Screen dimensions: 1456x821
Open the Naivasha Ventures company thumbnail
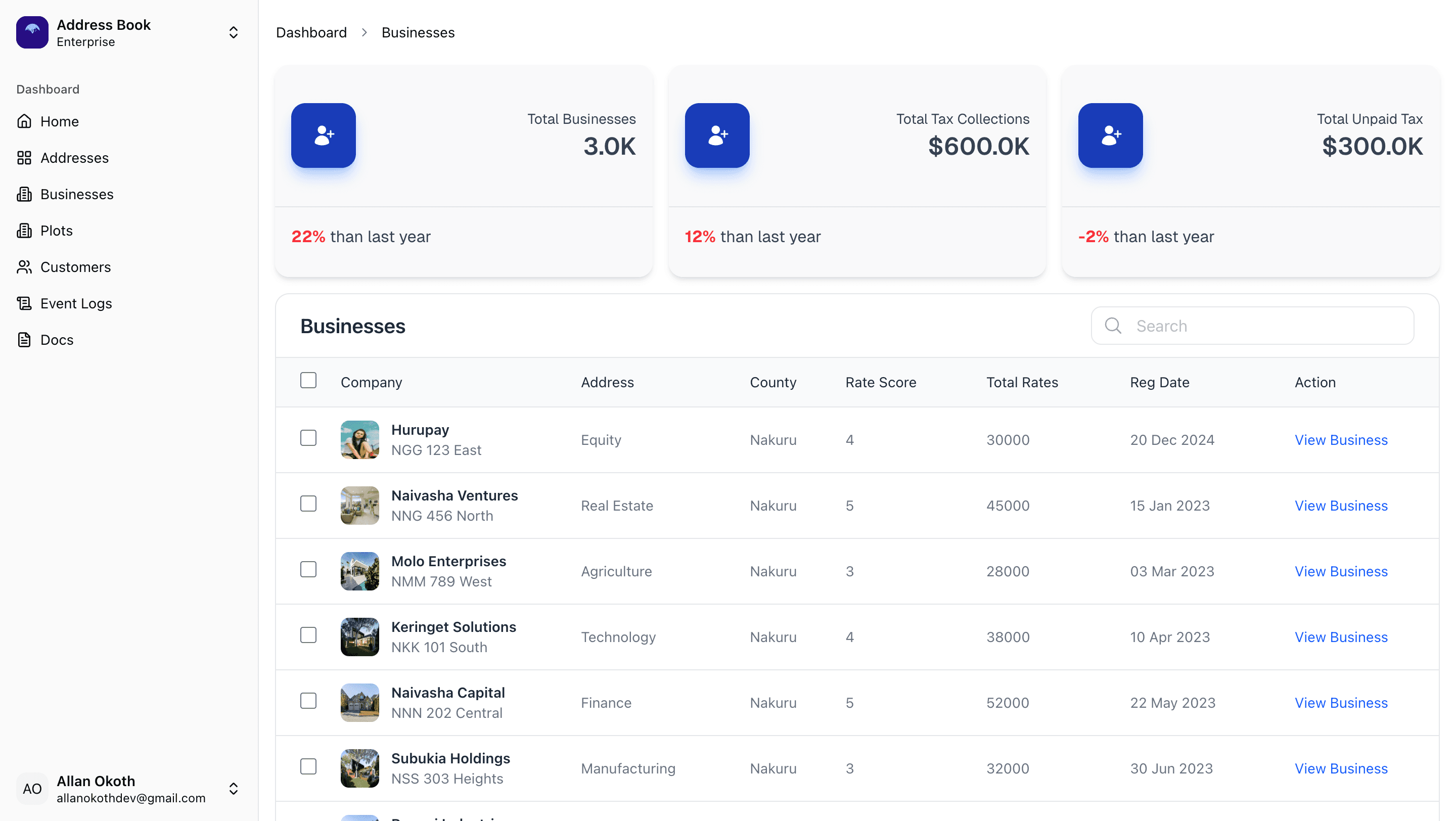[360, 506]
